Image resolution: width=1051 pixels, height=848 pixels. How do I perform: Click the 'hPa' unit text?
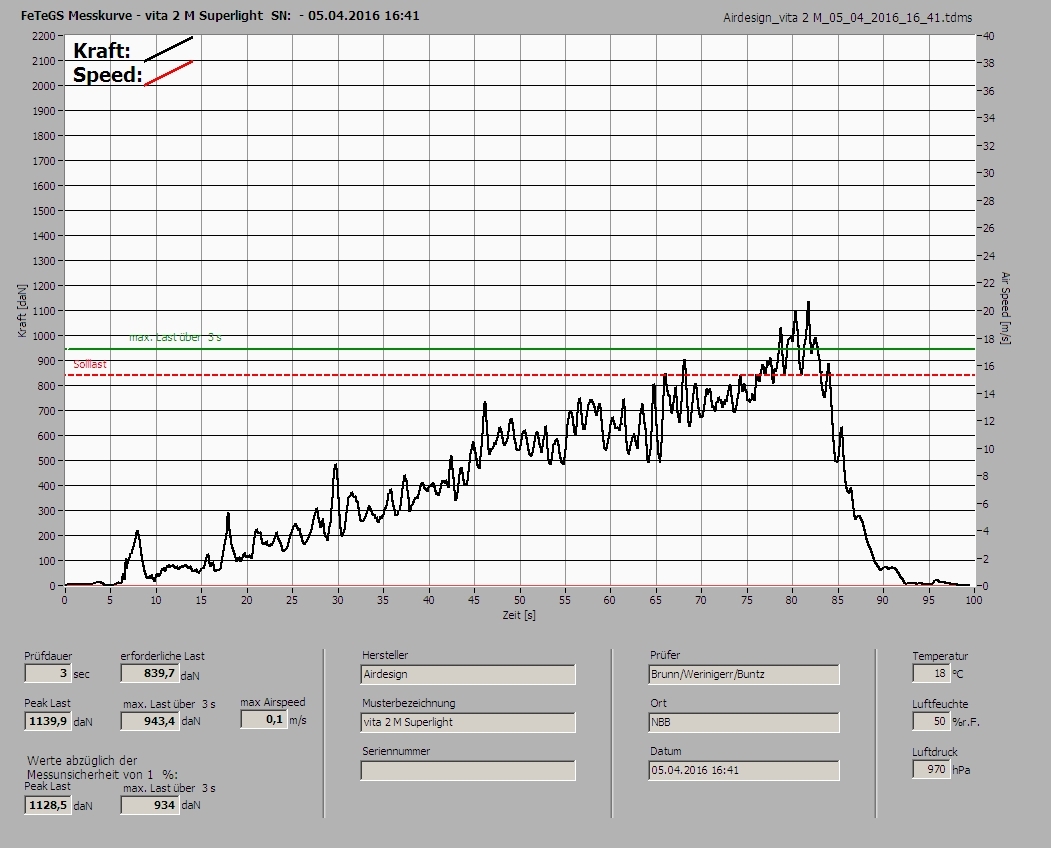962,770
